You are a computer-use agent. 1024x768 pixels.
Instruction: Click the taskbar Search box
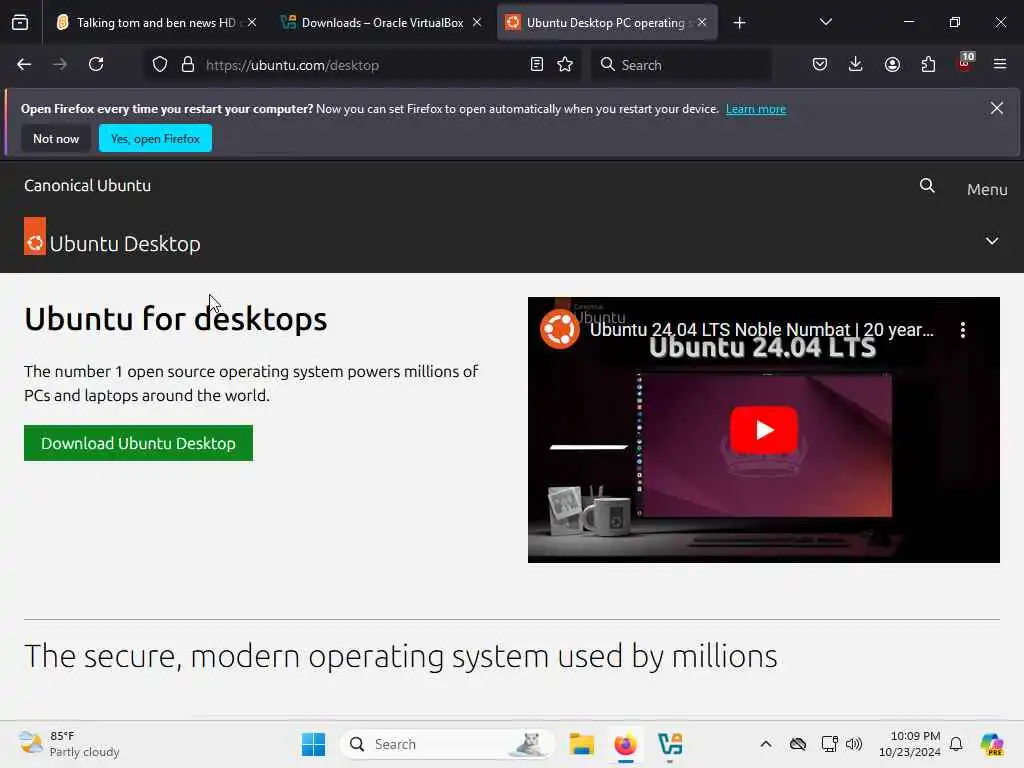[447, 744]
